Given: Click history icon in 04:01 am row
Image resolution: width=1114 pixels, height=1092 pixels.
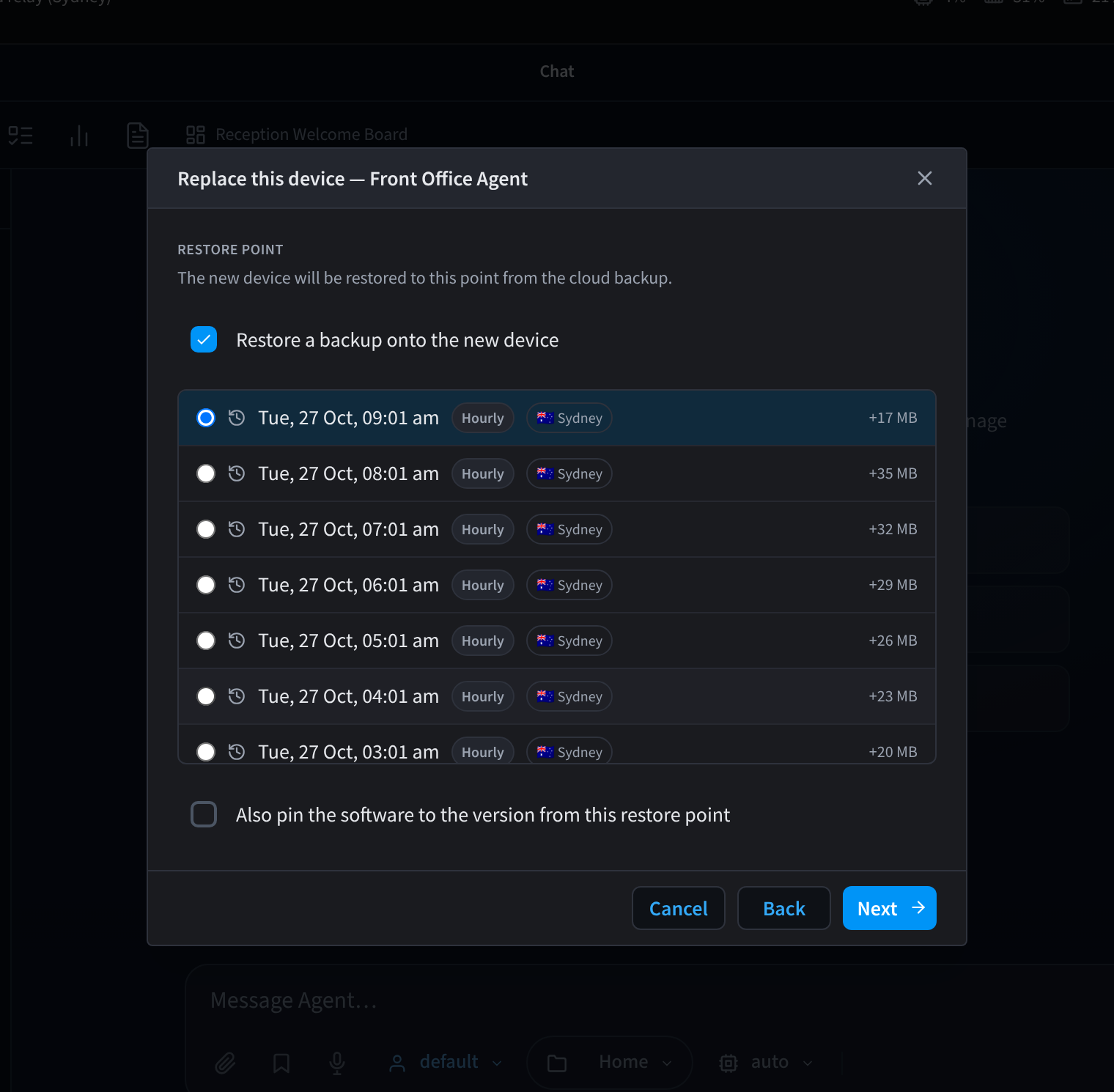Looking at the screenshot, I should coord(236,696).
